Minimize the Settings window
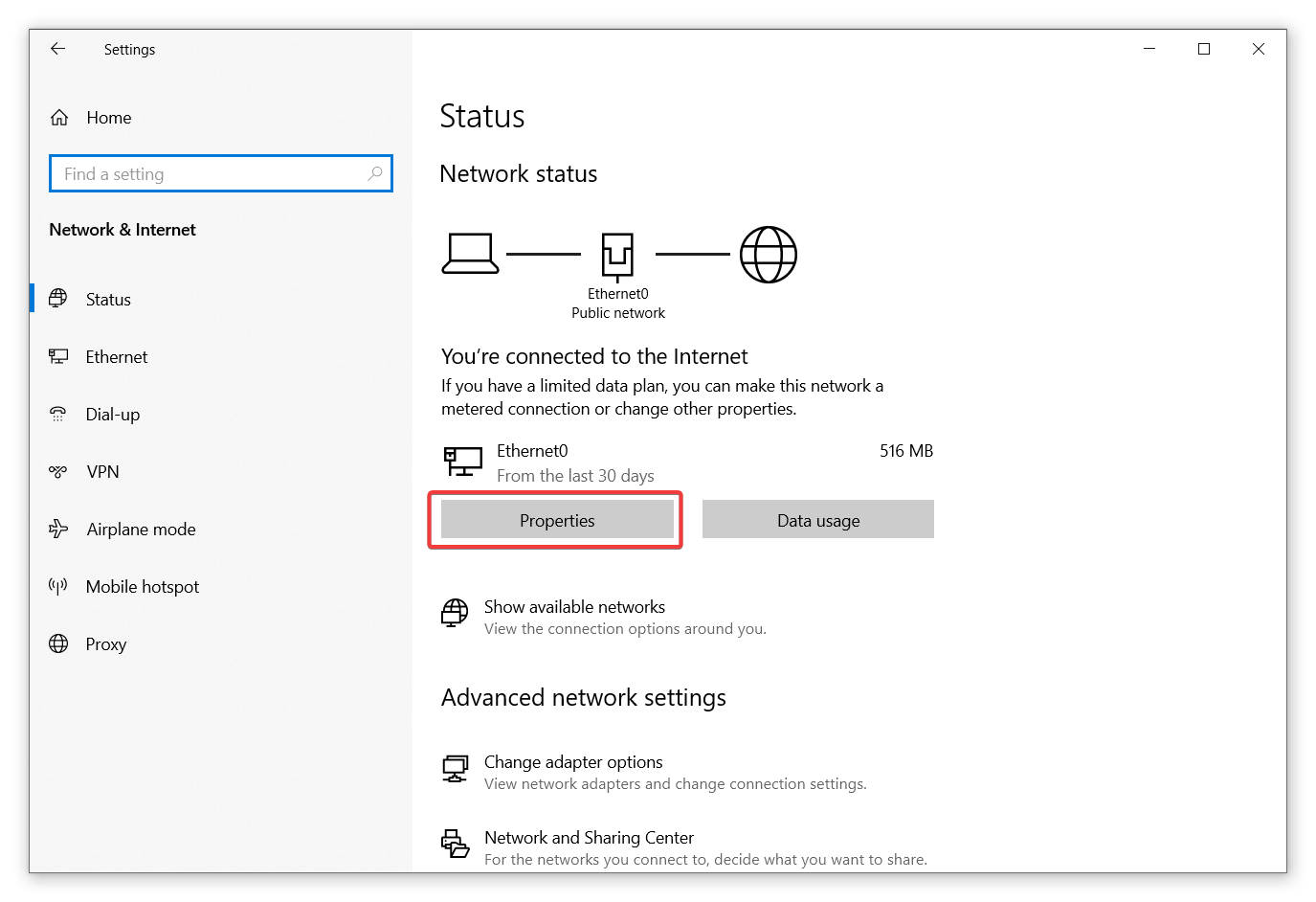 point(1149,49)
